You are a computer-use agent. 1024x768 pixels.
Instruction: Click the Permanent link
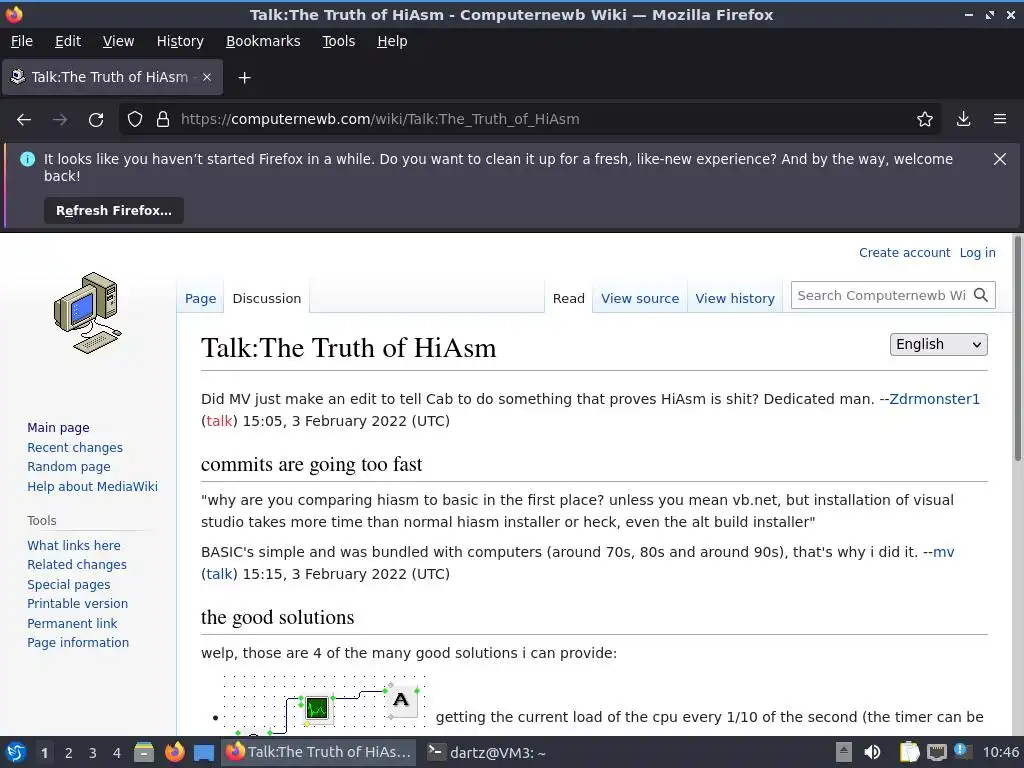[72, 623]
